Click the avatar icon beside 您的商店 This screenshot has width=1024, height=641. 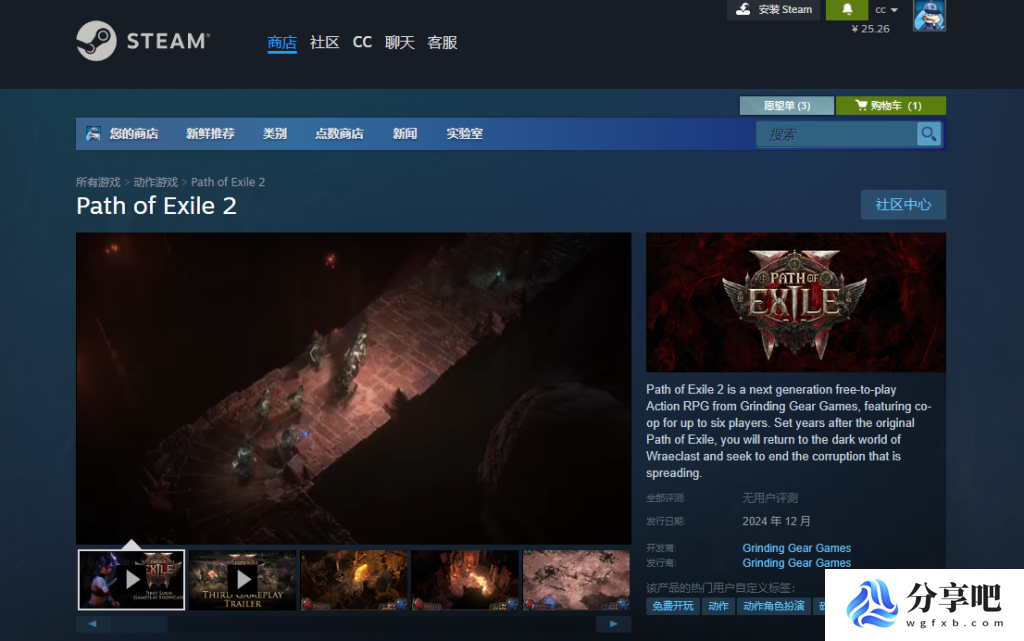point(93,134)
